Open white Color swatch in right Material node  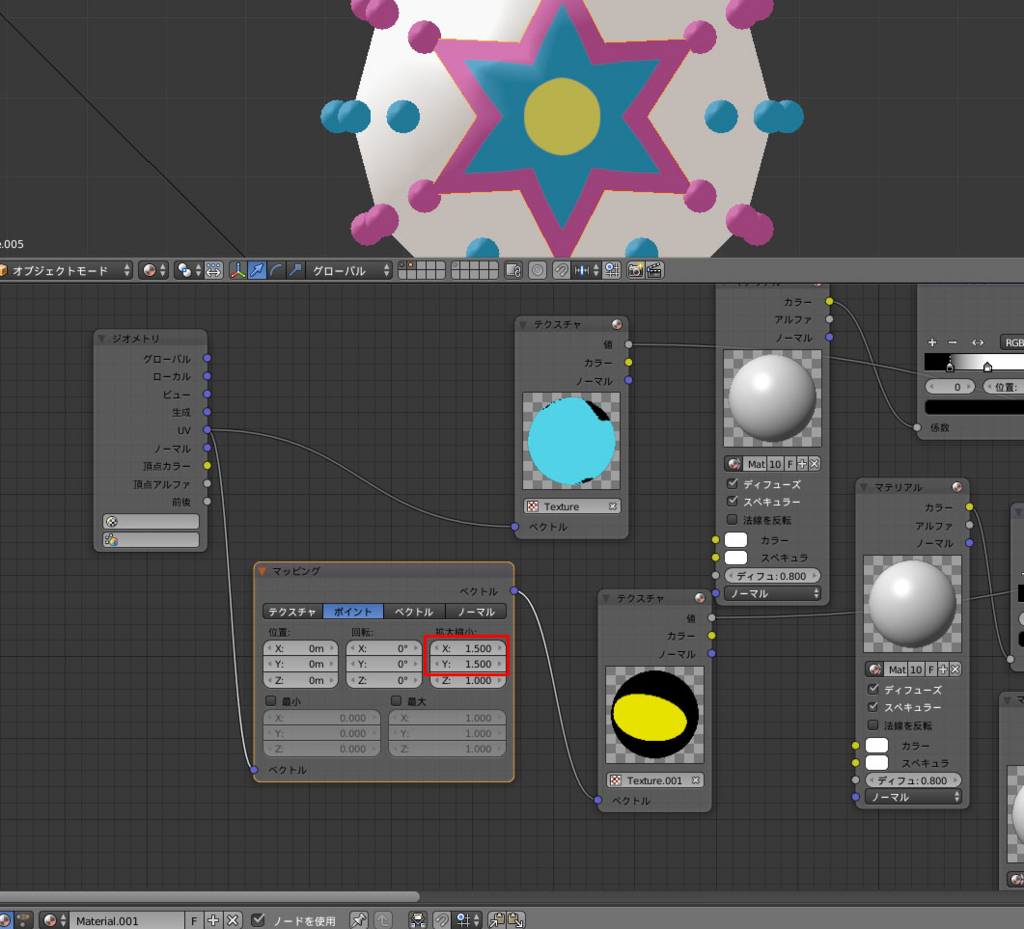[877, 745]
